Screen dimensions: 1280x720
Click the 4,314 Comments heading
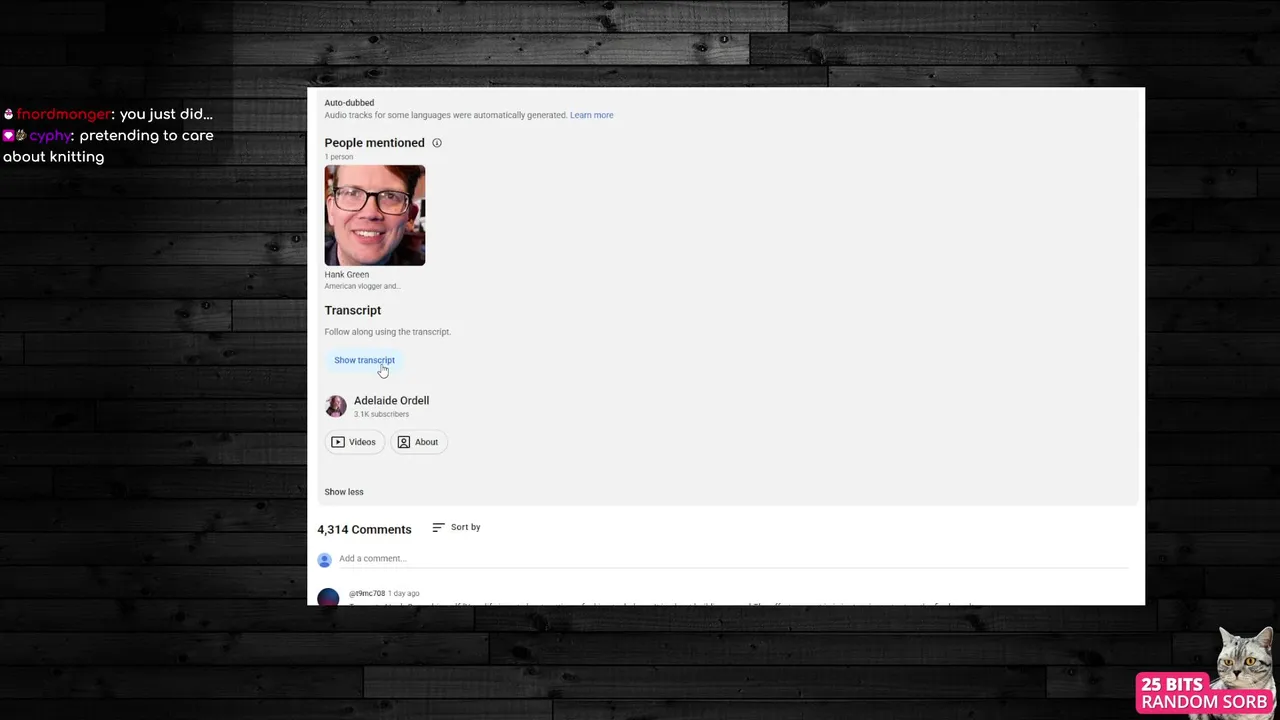point(364,529)
